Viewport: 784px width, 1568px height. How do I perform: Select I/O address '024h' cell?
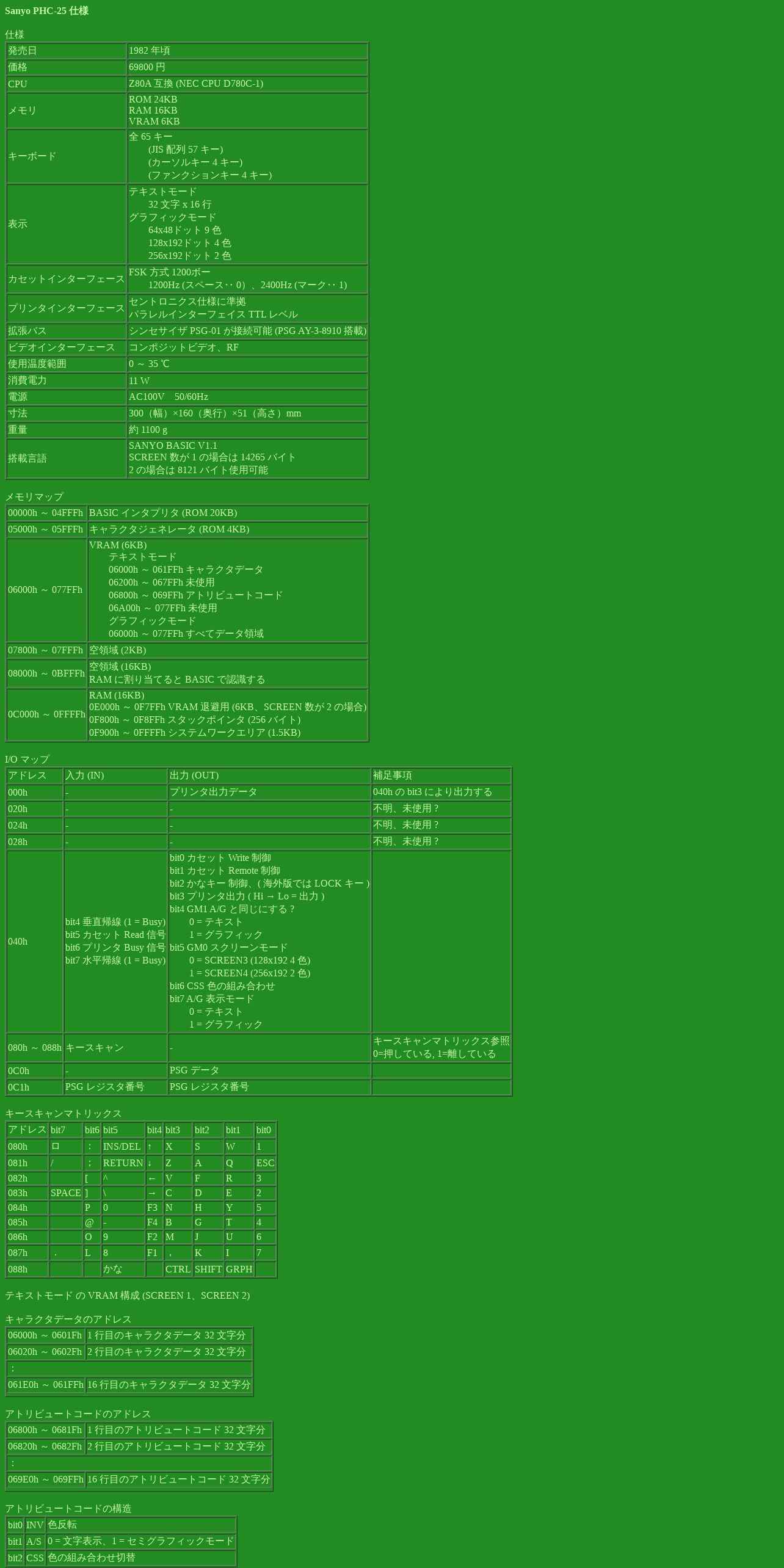pyautogui.click(x=35, y=825)
